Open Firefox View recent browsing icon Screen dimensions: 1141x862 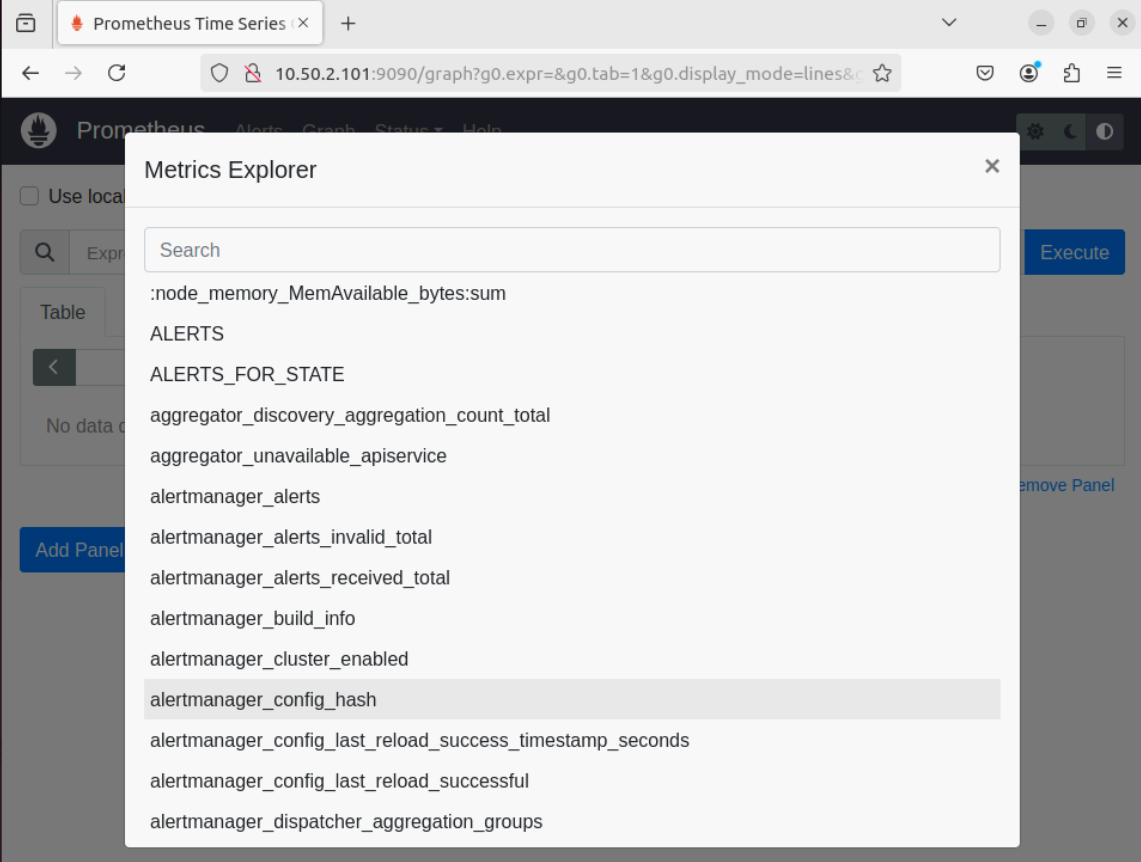pyautogui.click(x=25, y=23)
